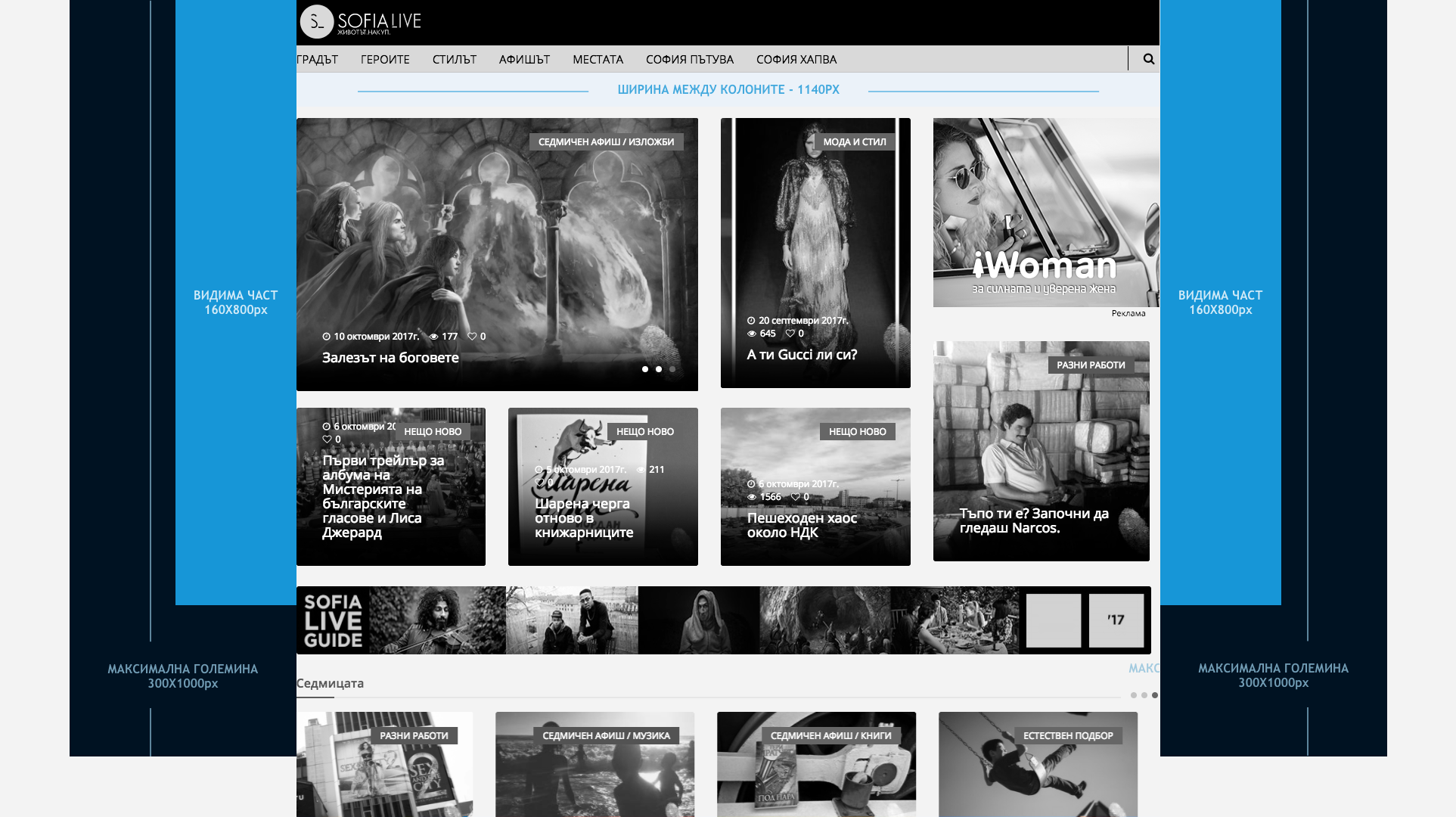1456x817 pixels.
Task: Click the Sofia Live logo
Action: [361, 22]
